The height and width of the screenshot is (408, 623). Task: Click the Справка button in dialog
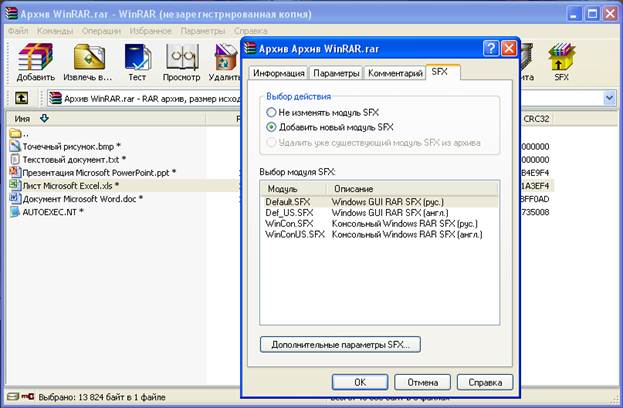485,382
